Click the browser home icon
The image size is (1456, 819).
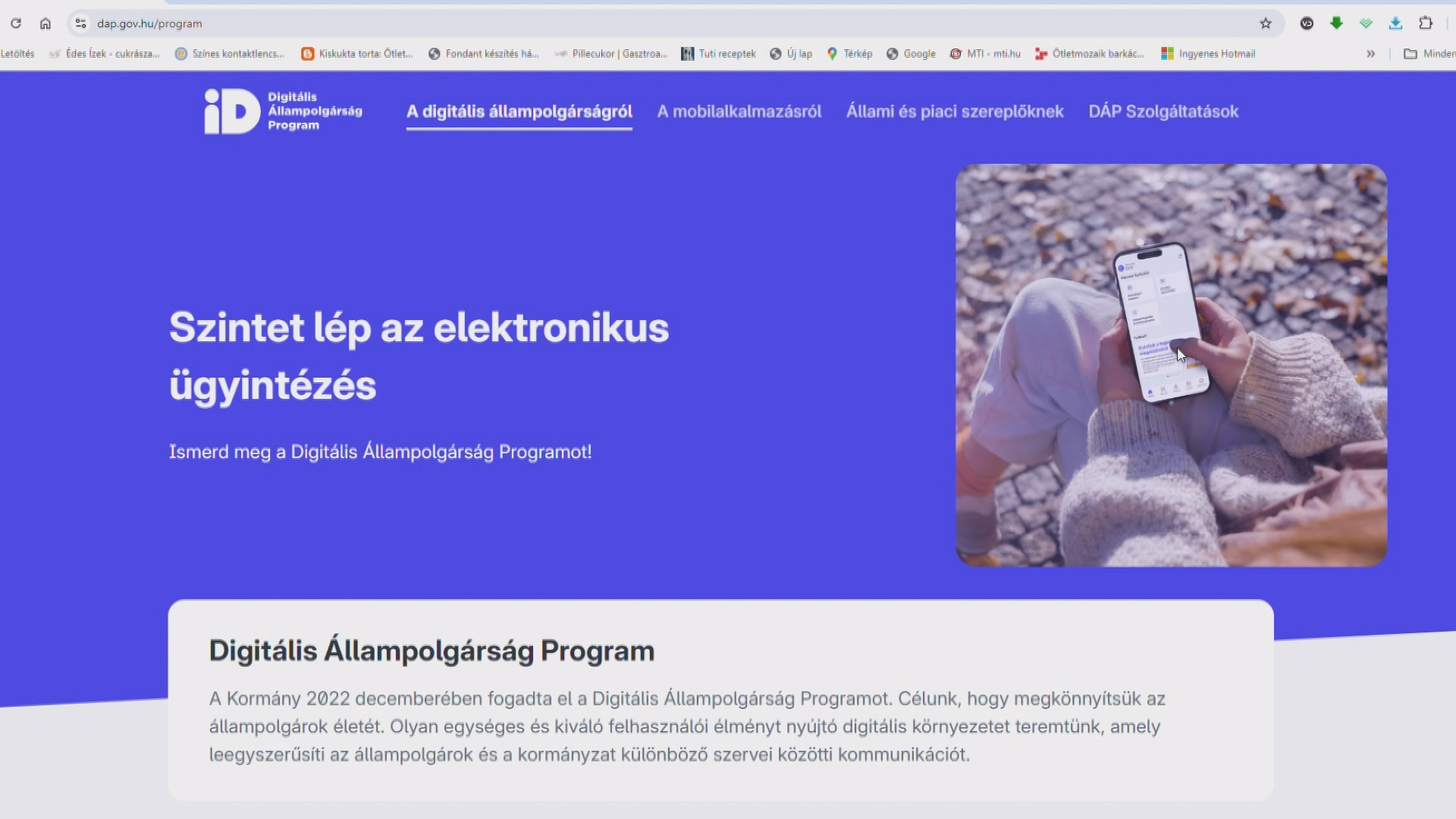45,24
